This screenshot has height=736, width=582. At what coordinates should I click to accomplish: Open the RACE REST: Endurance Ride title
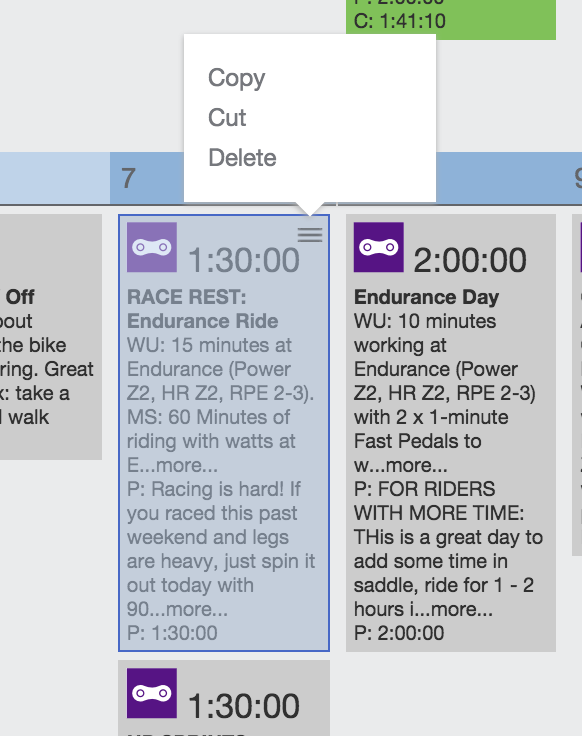click(x=203, y=309)
